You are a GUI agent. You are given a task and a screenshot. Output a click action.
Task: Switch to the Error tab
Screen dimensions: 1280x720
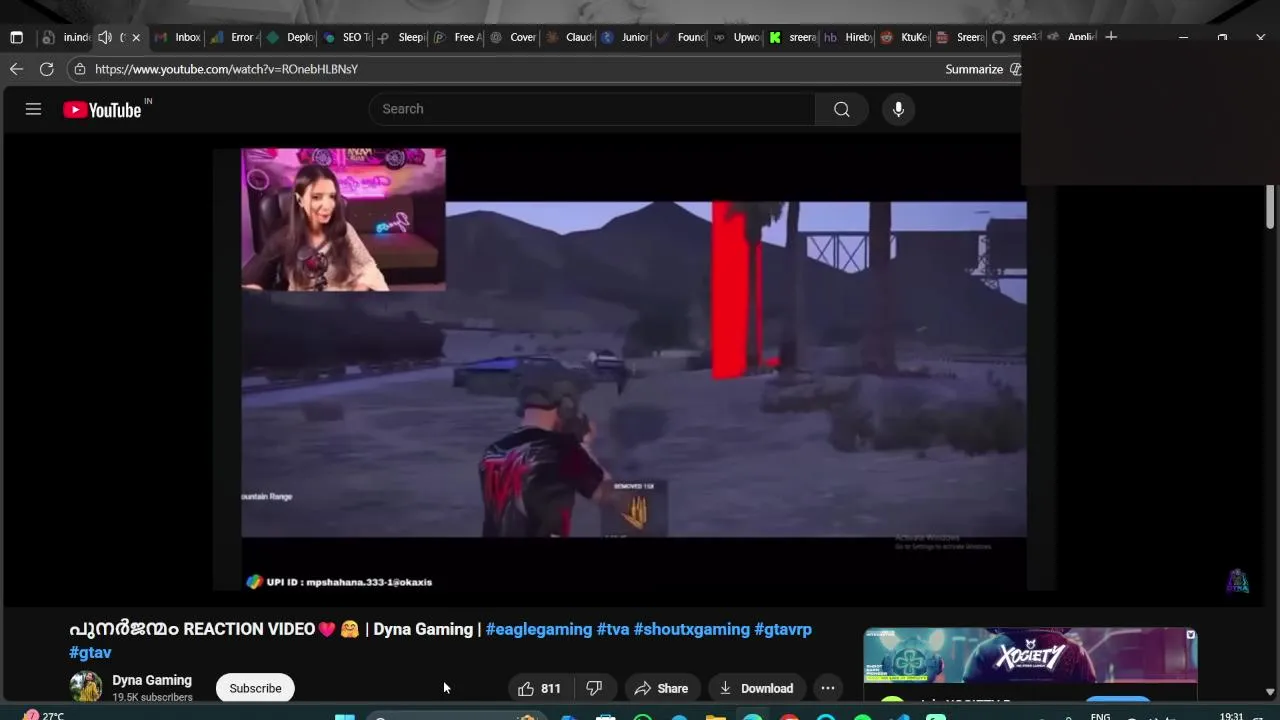pos(234,37)
